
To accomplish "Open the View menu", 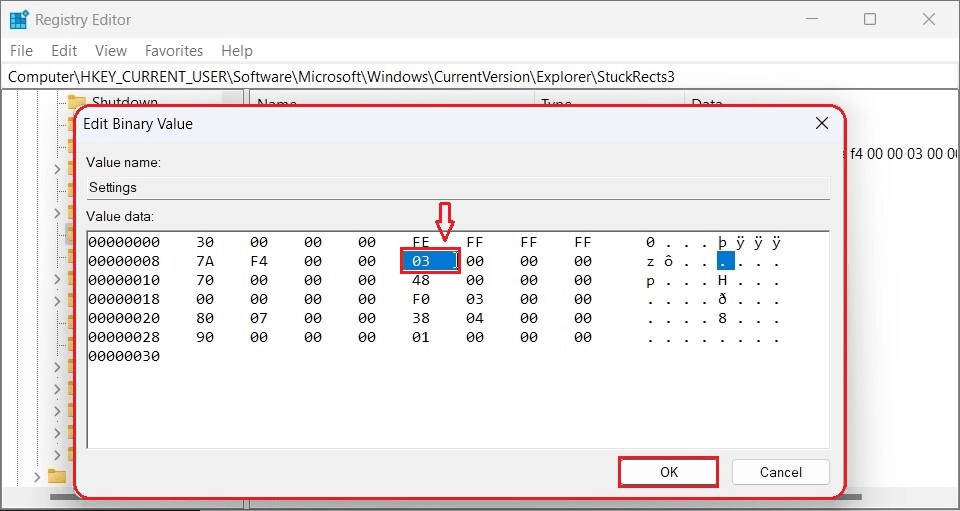I will [x=111, y=51].
